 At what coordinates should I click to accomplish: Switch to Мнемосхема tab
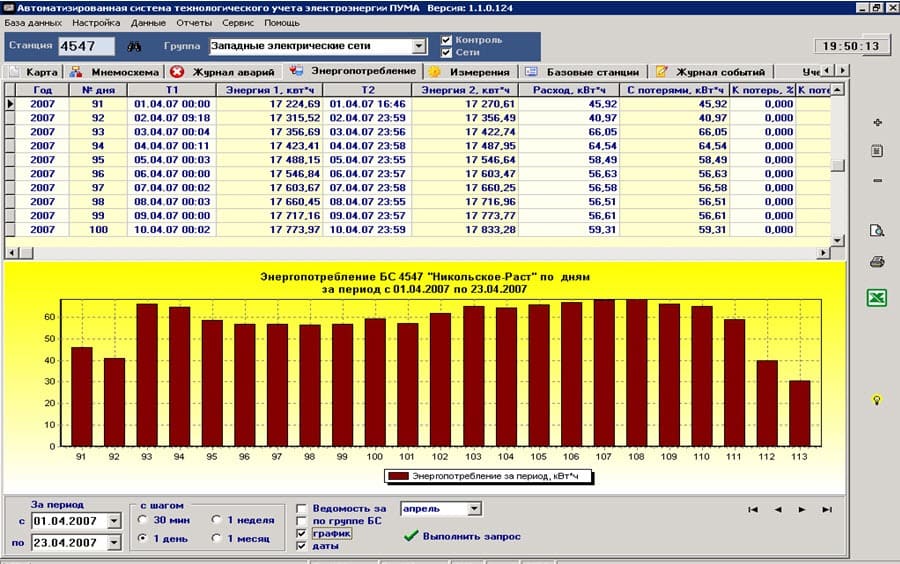(115, 72)
